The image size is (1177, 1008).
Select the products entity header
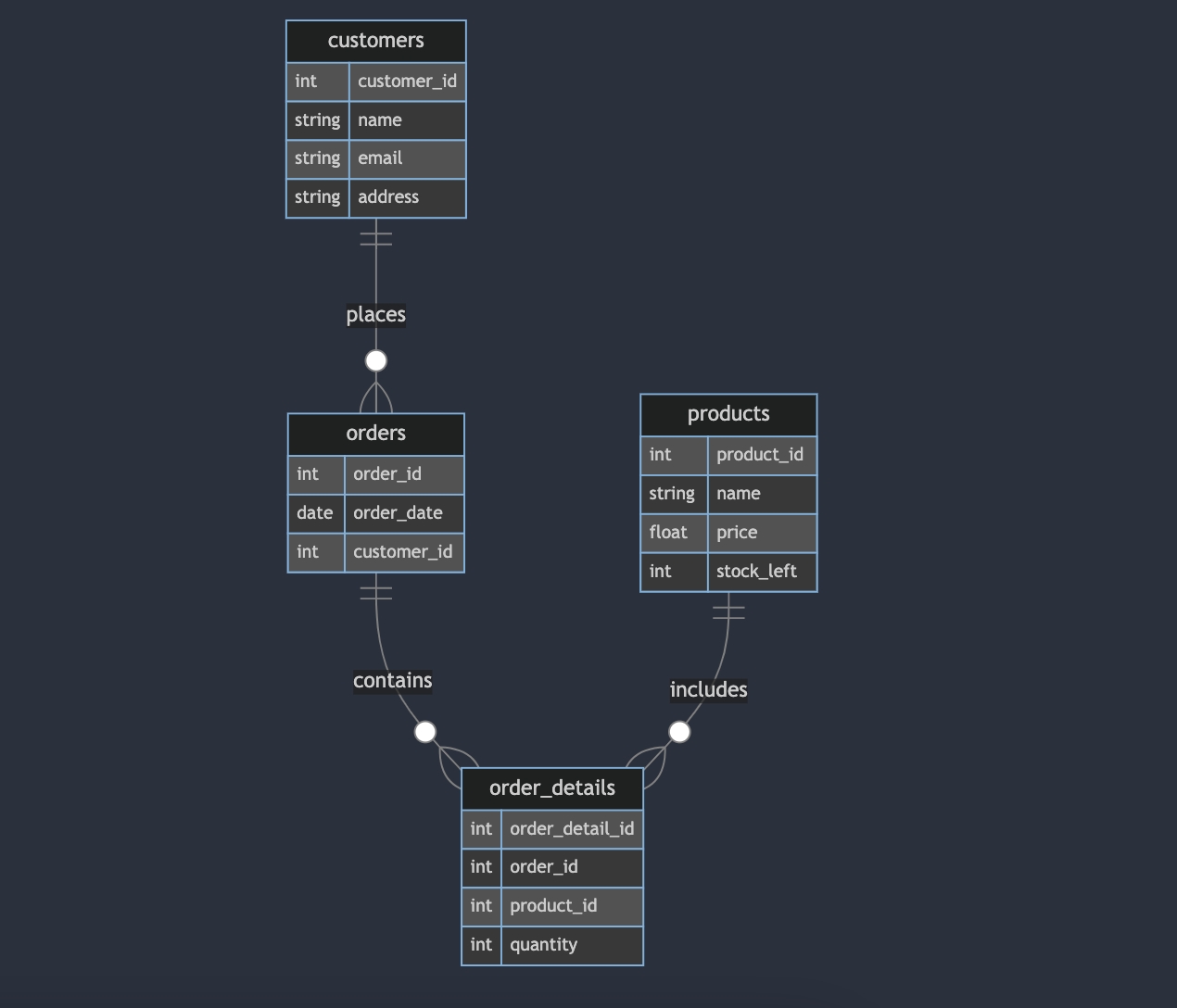click(x=728, y=414)
